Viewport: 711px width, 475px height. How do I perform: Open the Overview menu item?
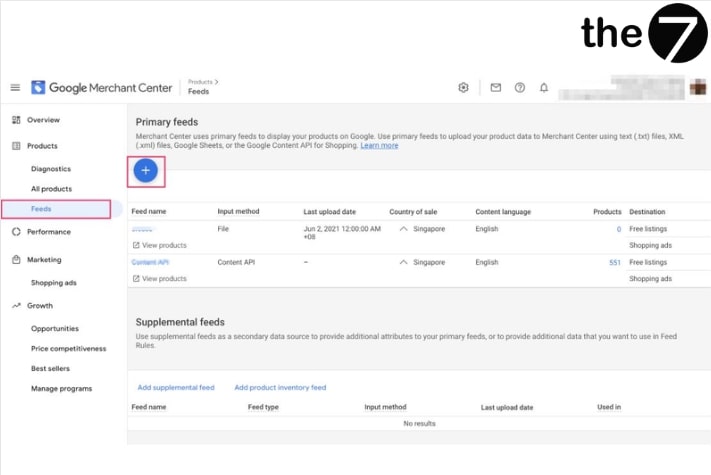pos(43,120)
